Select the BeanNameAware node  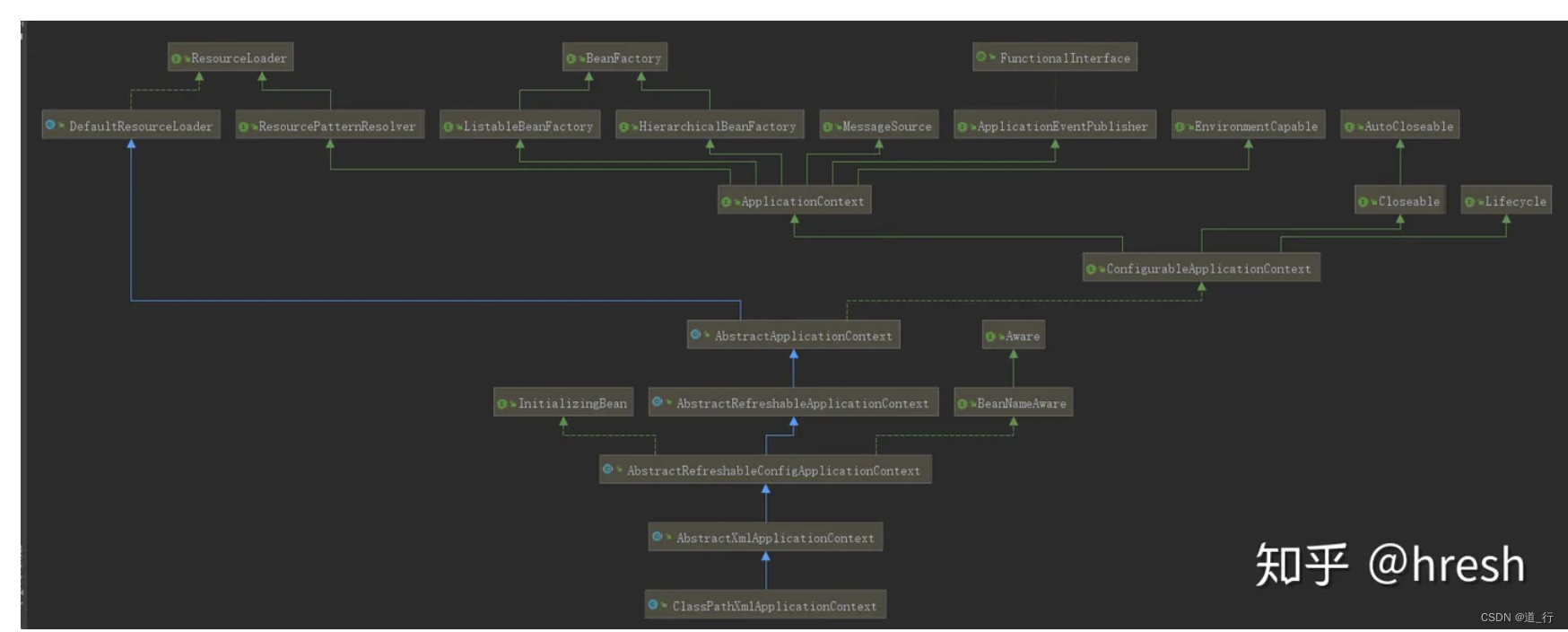click(1013, 403)
